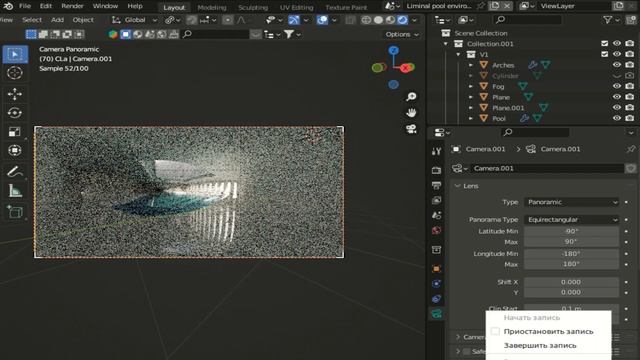Viewport: 640px width, 360px height.
Task: Select the Select Box tool
Action: (x=15, y=54)
